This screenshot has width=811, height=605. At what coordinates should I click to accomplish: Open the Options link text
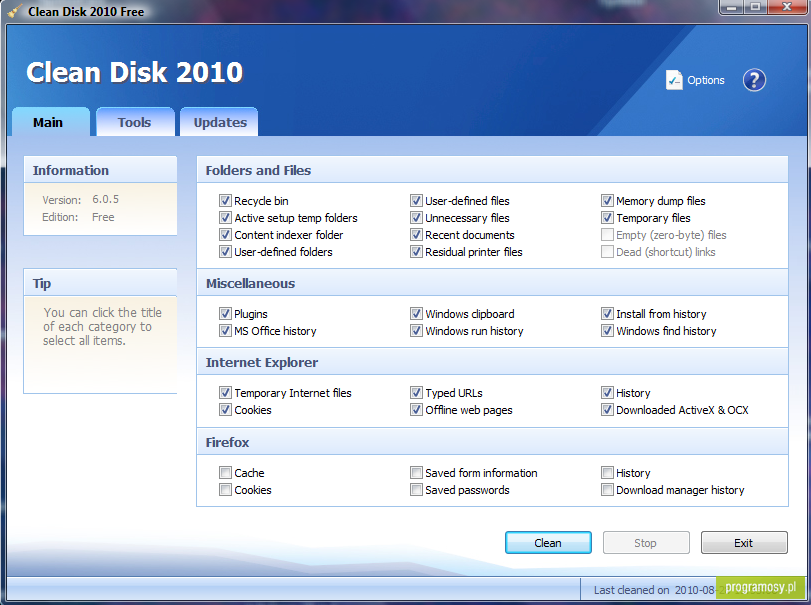point(705,80)
